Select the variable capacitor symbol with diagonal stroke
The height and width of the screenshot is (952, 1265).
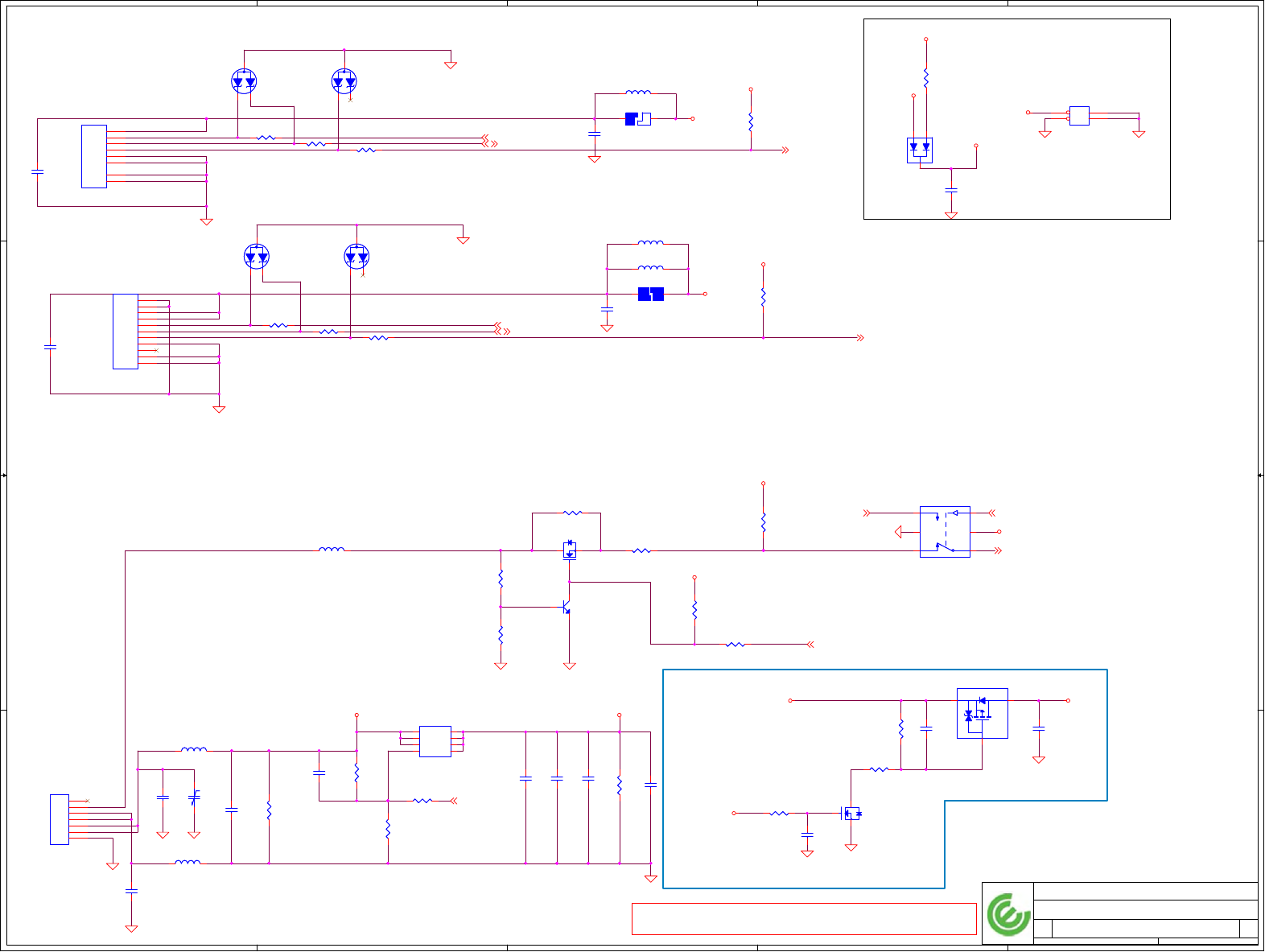(194, 797)
